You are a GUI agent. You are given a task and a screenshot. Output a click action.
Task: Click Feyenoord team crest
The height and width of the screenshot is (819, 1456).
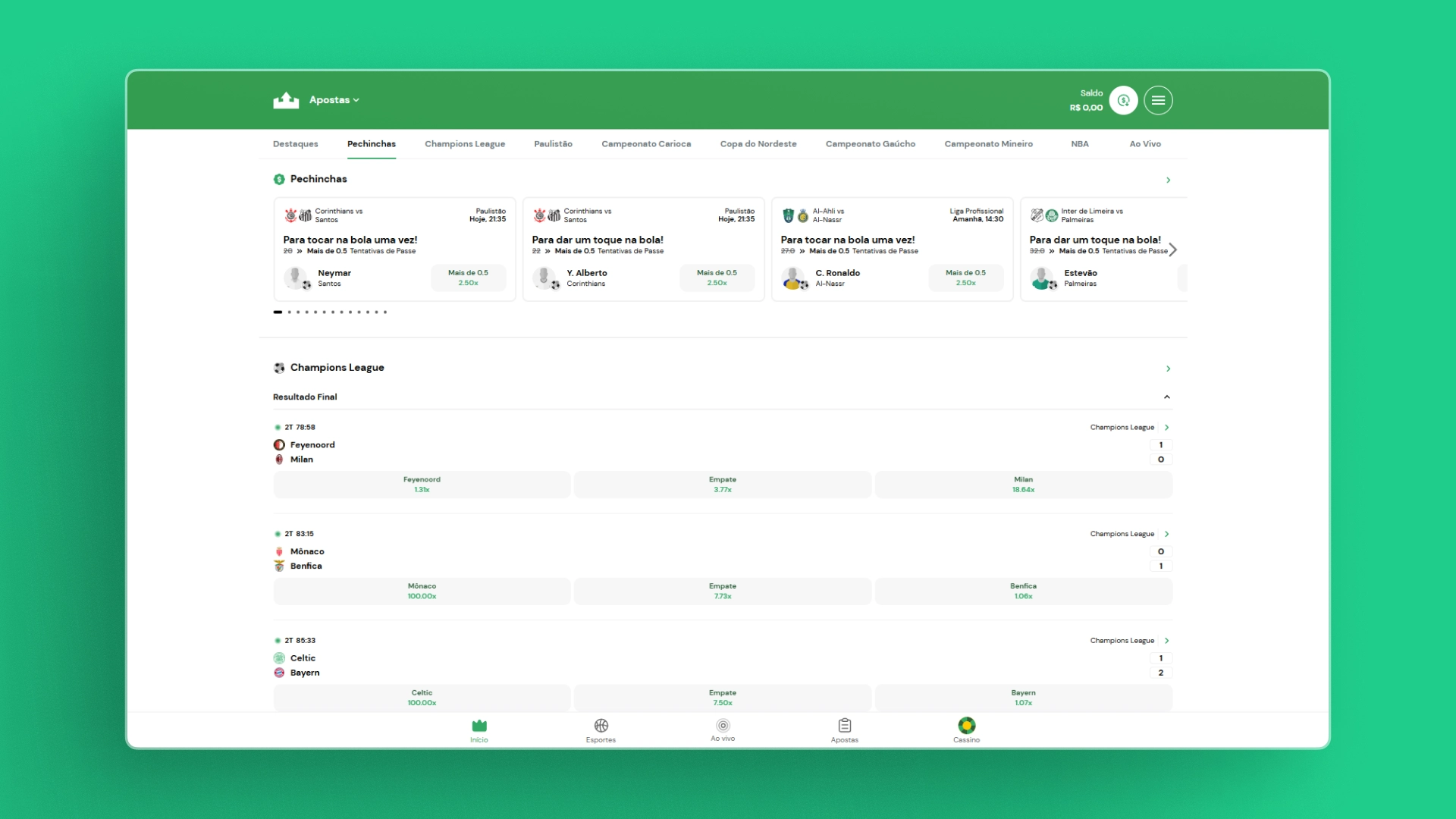279,445
